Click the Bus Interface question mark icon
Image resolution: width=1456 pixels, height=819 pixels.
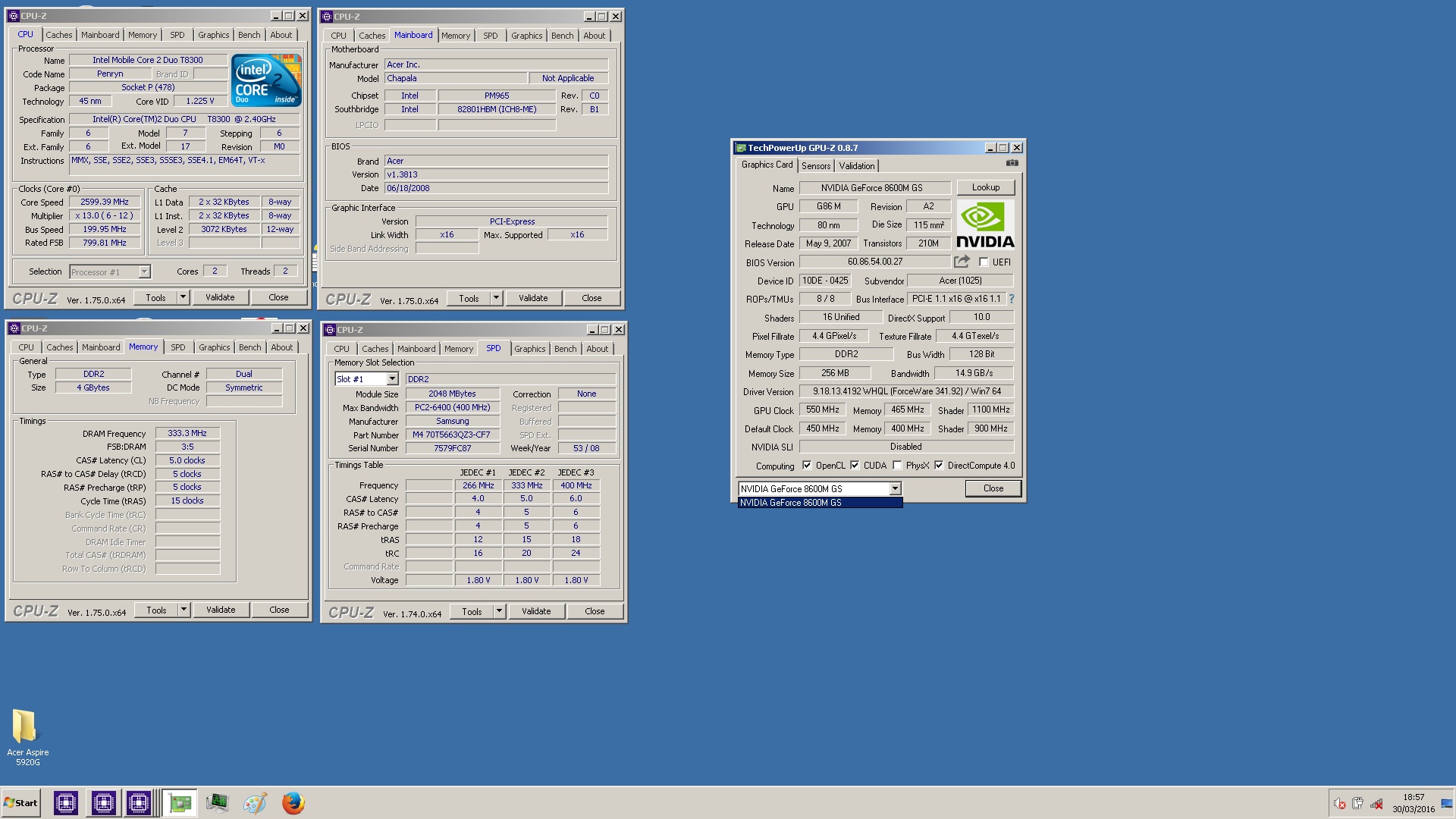[x=1011, y=299]
